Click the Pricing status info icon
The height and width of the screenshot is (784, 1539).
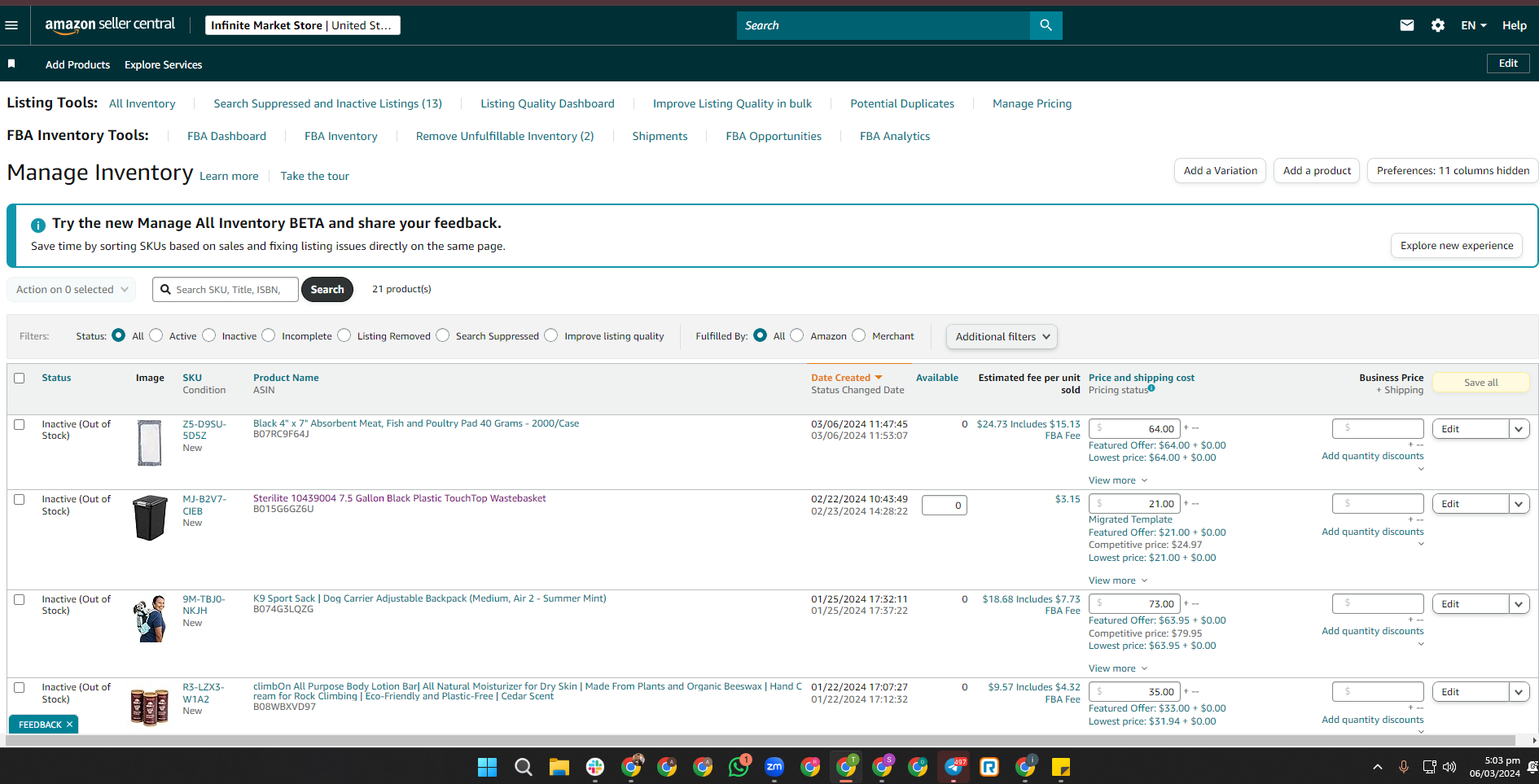click(1151, 388)
